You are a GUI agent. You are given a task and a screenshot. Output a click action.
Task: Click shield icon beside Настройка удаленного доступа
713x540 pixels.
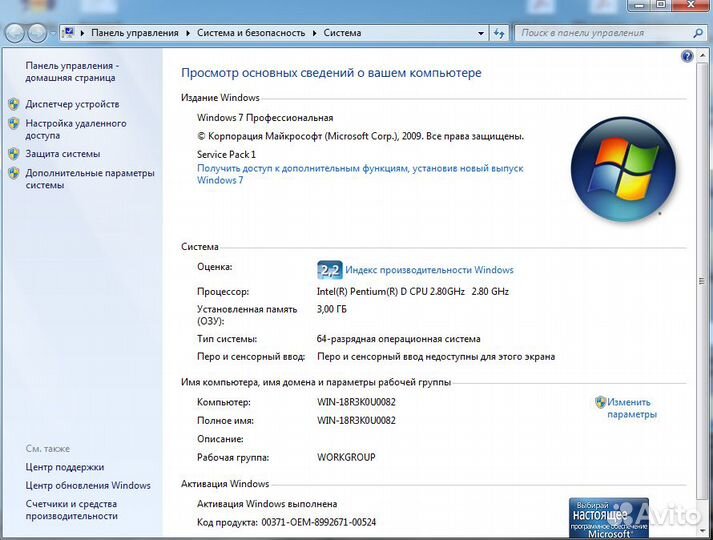point(14,124)
